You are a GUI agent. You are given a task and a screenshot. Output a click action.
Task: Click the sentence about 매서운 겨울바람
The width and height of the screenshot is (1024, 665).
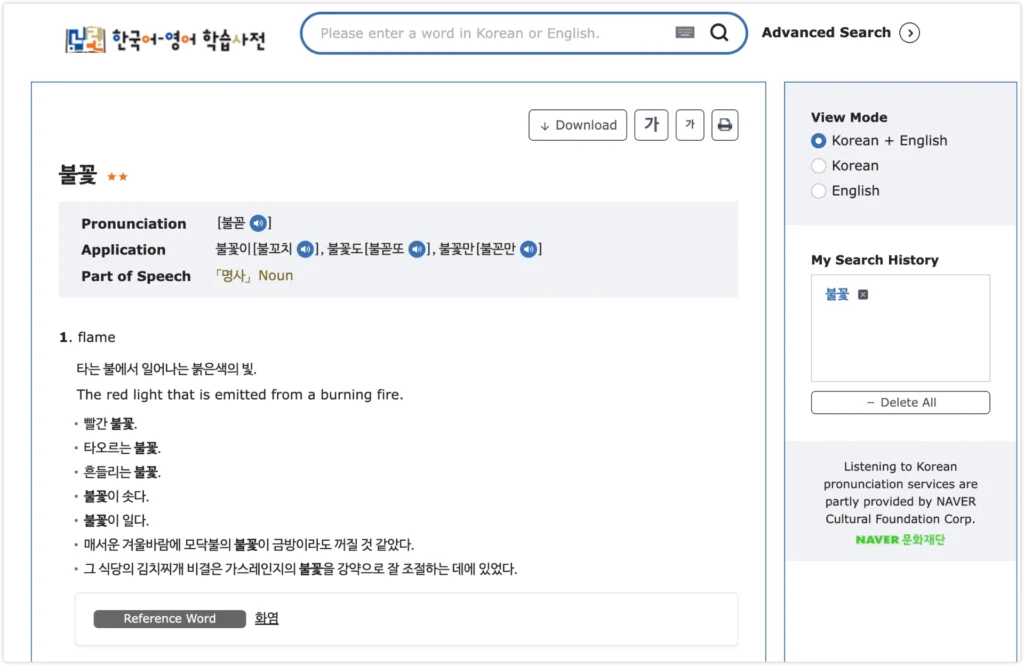249,545
